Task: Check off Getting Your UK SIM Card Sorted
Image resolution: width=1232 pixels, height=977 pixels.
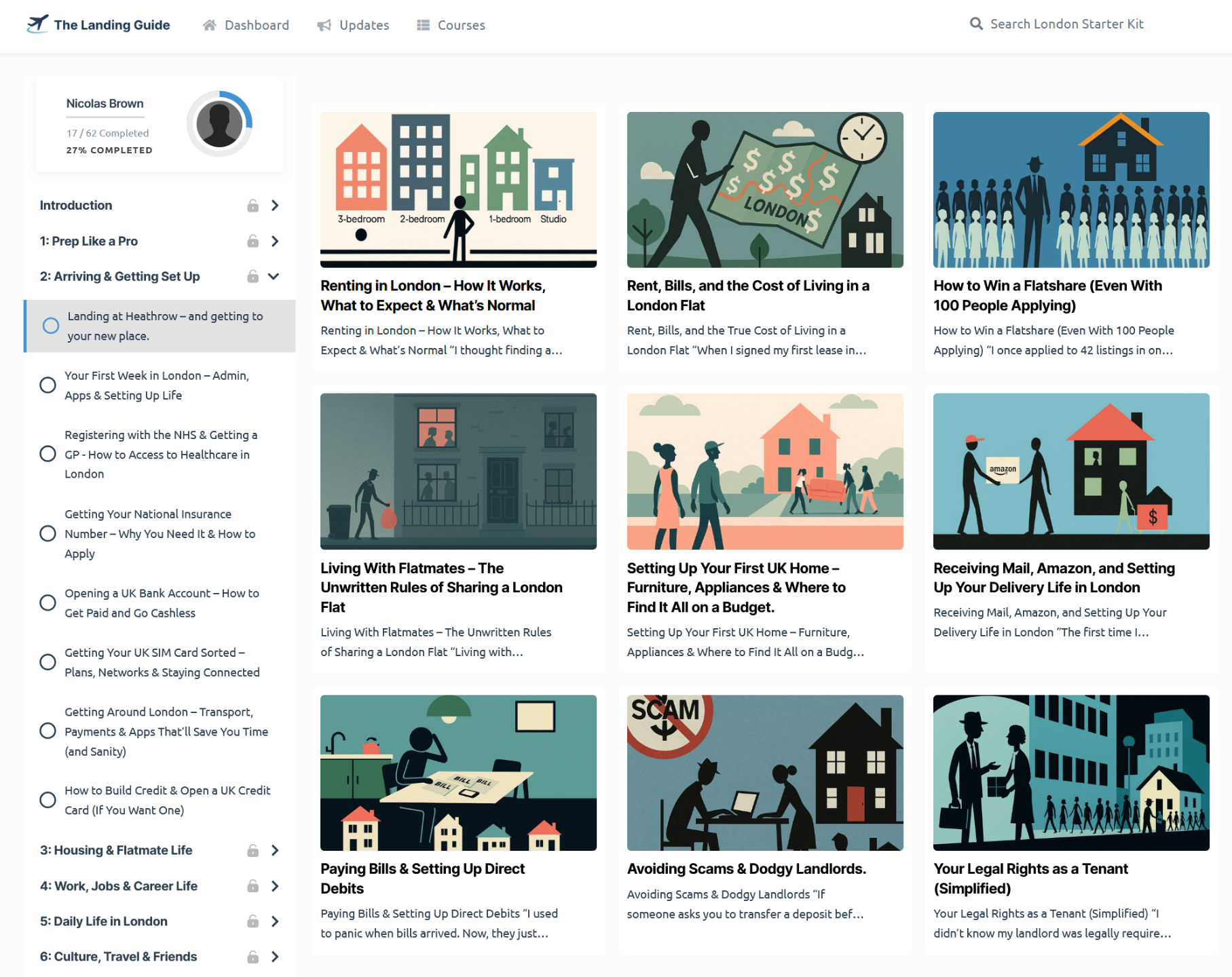Action: pyautogui.click(x=48, y=662)
